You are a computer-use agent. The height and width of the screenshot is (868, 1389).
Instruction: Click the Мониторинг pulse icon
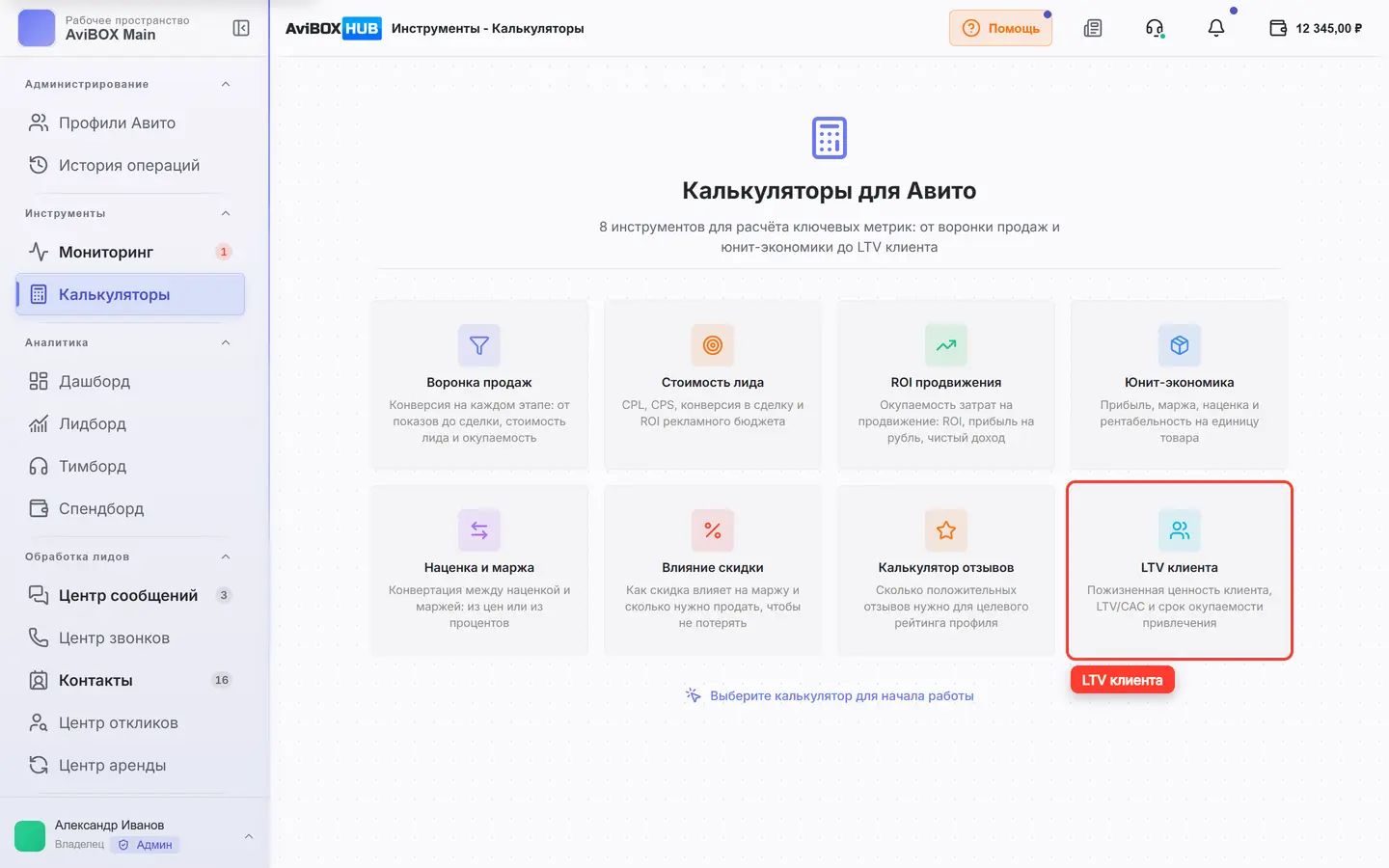pos(39,252)
